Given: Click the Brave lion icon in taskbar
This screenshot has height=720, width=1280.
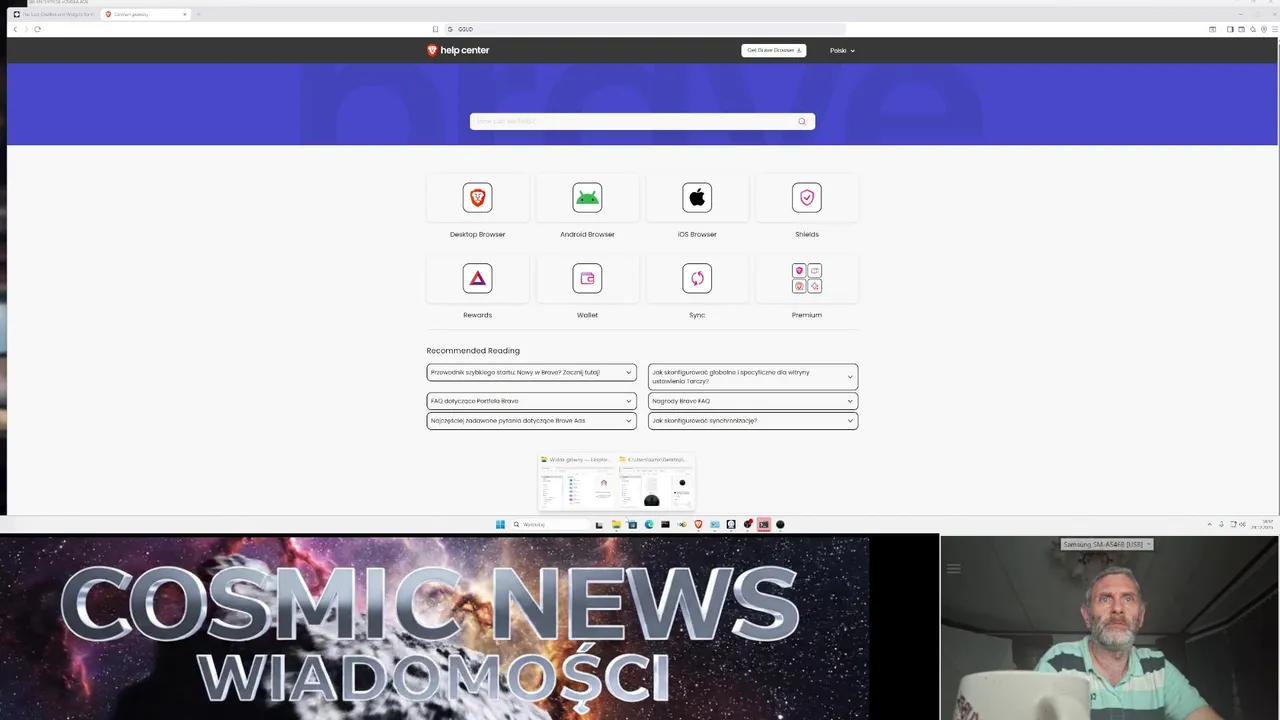Looking at the screenshot, I should tap(698, 524).
